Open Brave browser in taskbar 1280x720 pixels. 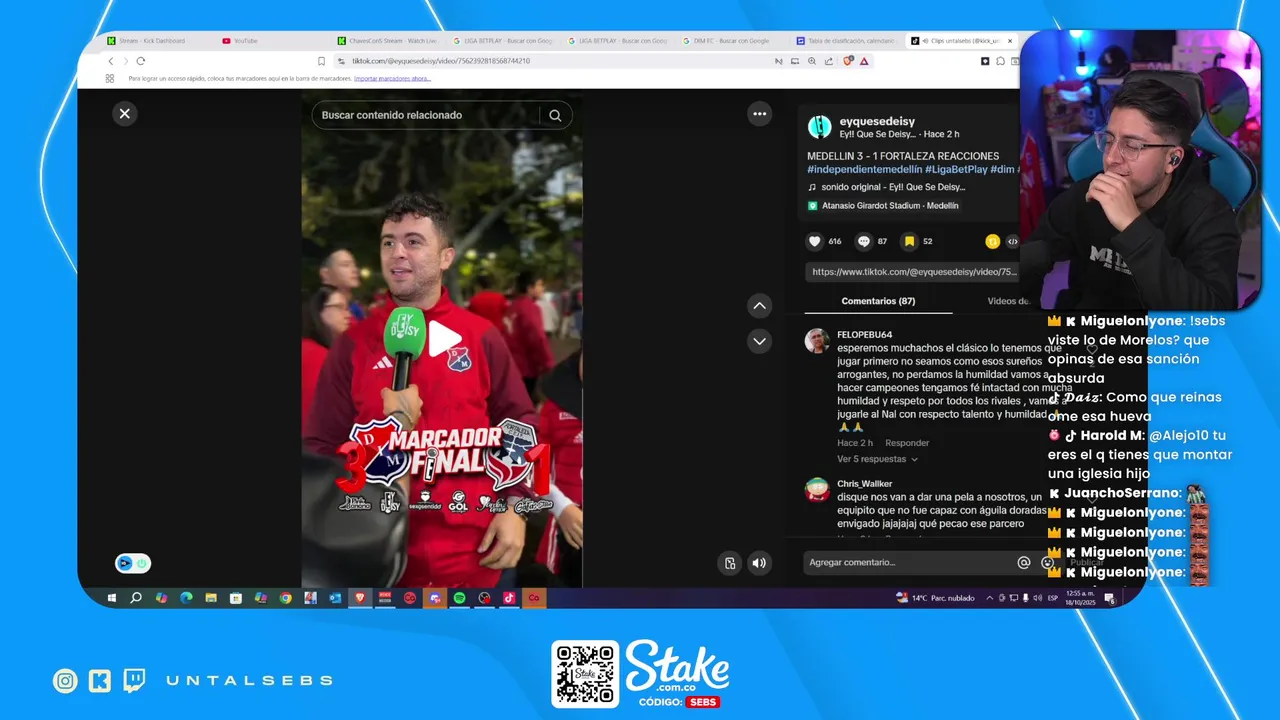tap(360, 598)
